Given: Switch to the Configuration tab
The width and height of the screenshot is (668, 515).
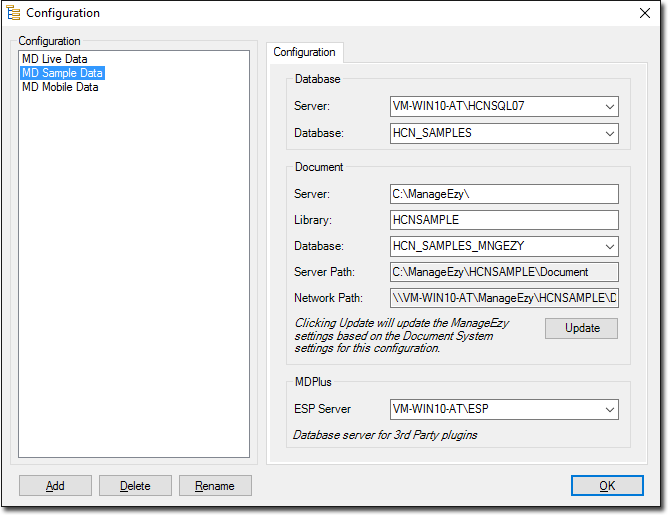Looking at the screenshot, I should (x=304, y=52).
